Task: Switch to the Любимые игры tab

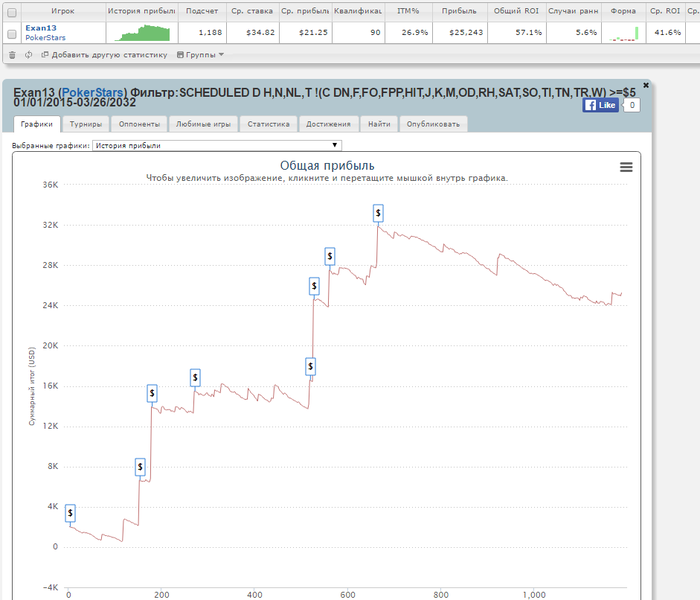Action: point(204,124)
